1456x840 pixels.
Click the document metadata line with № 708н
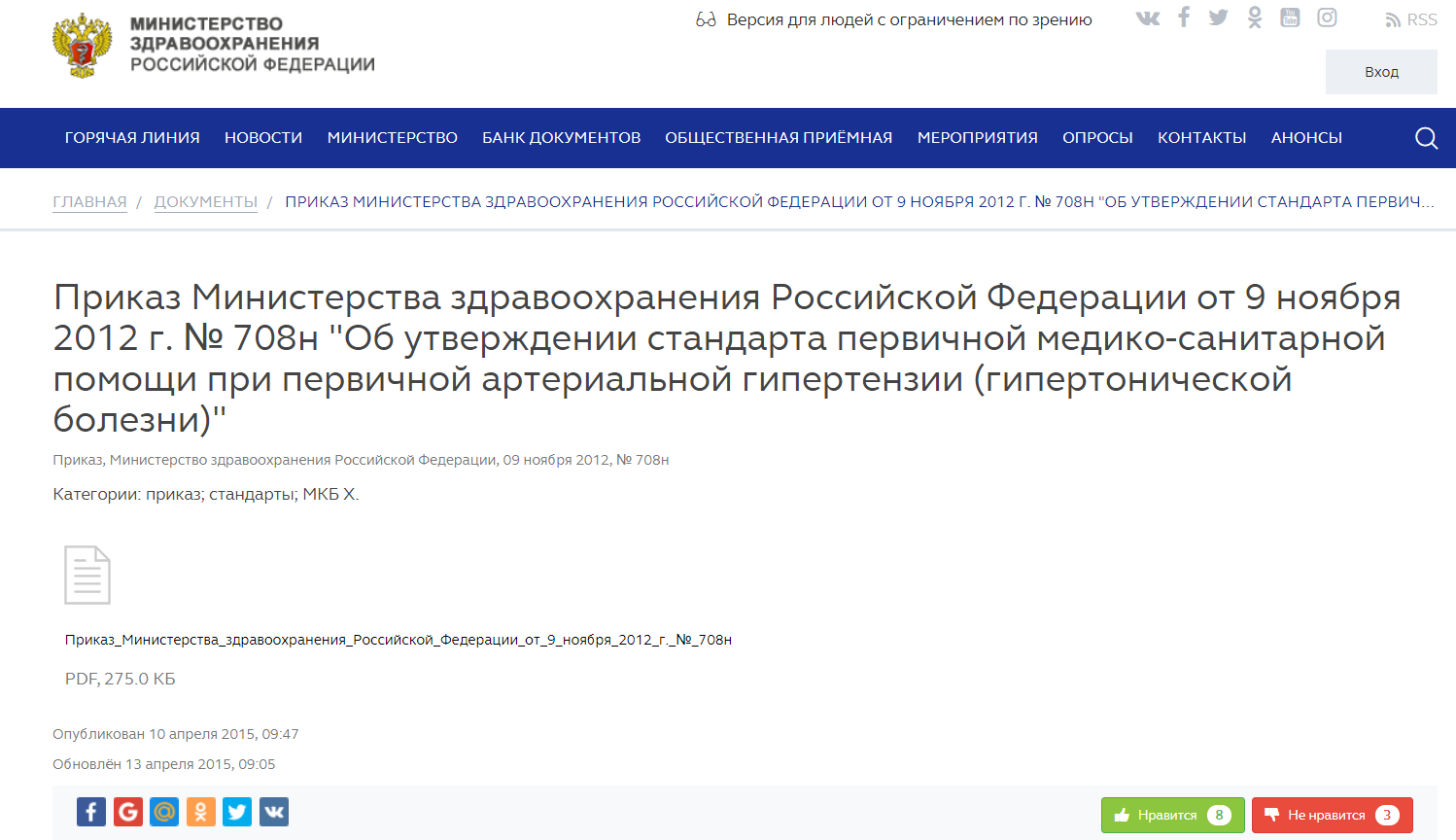tap(361, 460)
